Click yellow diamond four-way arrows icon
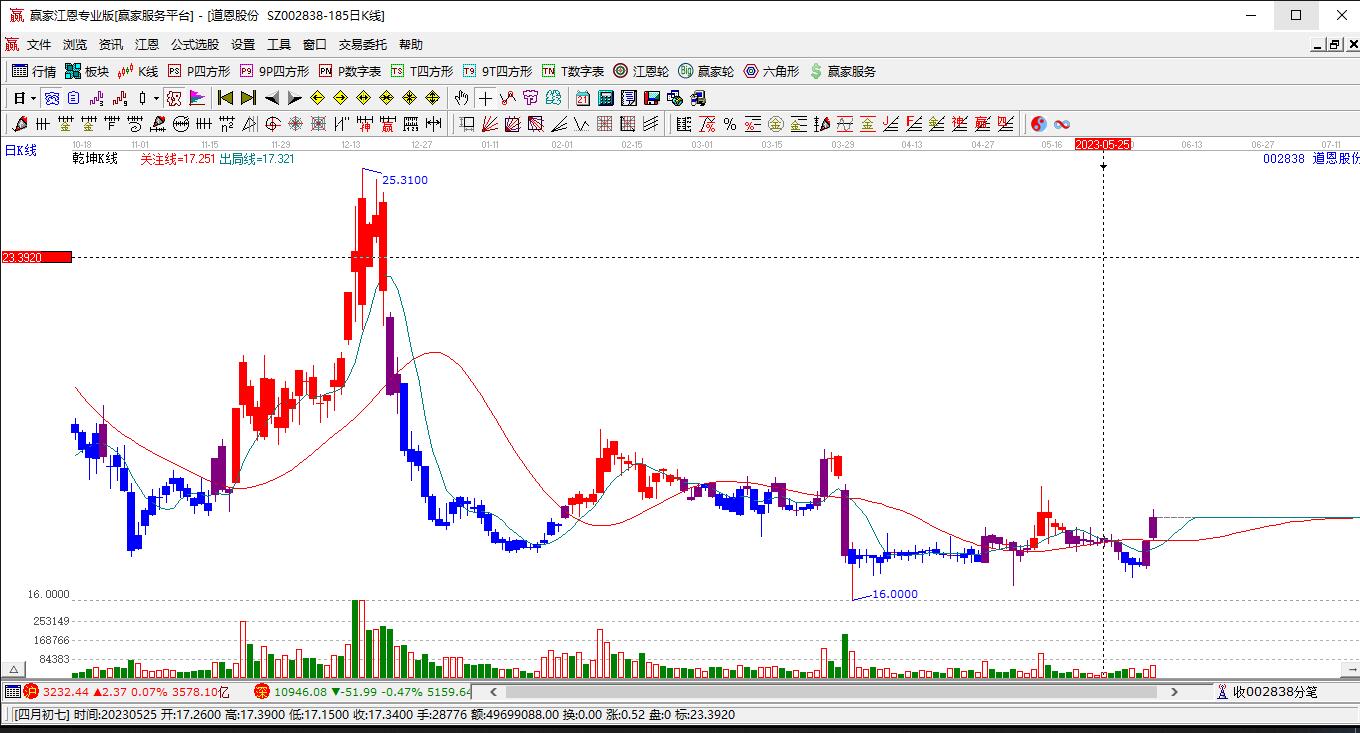The image size is (1360, 733). [409, 98]
